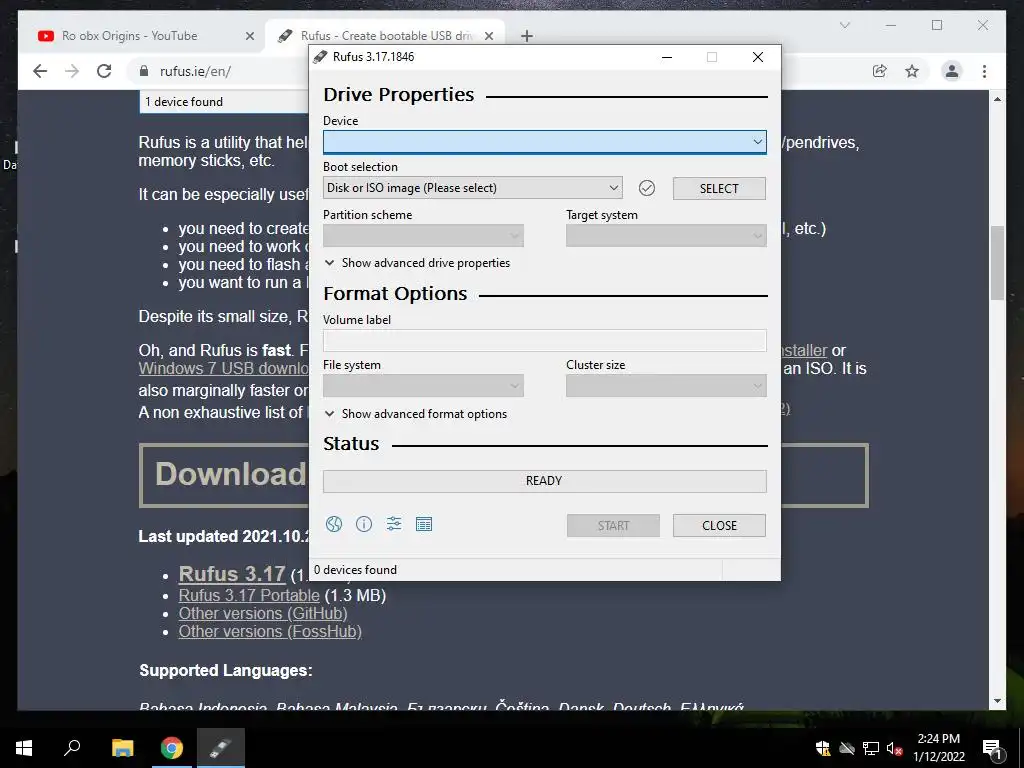Image resolution: width=1024 pixels, height=768 pixels.
Task: Click the webpage scrollbar up arrow
Action: (997, 99)
